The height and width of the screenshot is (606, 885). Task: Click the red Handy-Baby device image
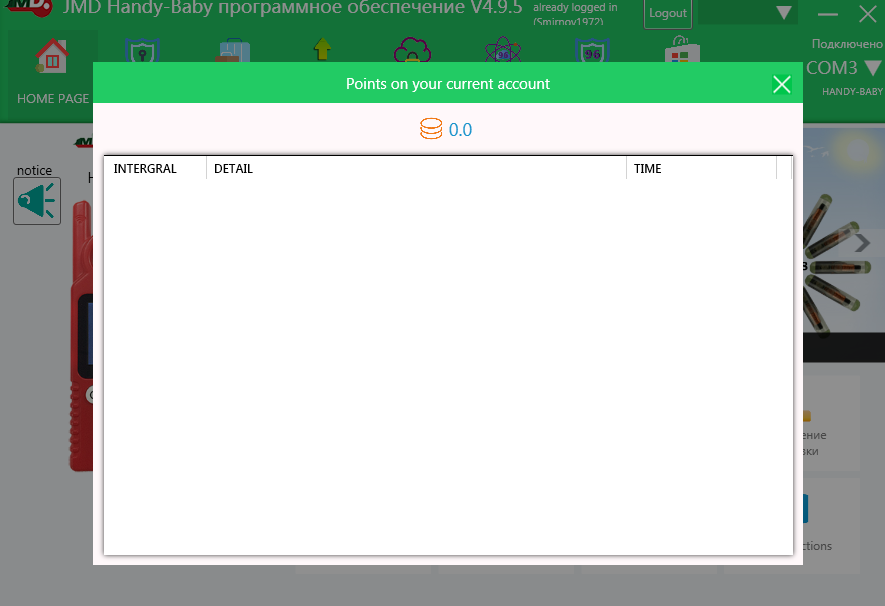pyautogui.click(x=82, y=335)
